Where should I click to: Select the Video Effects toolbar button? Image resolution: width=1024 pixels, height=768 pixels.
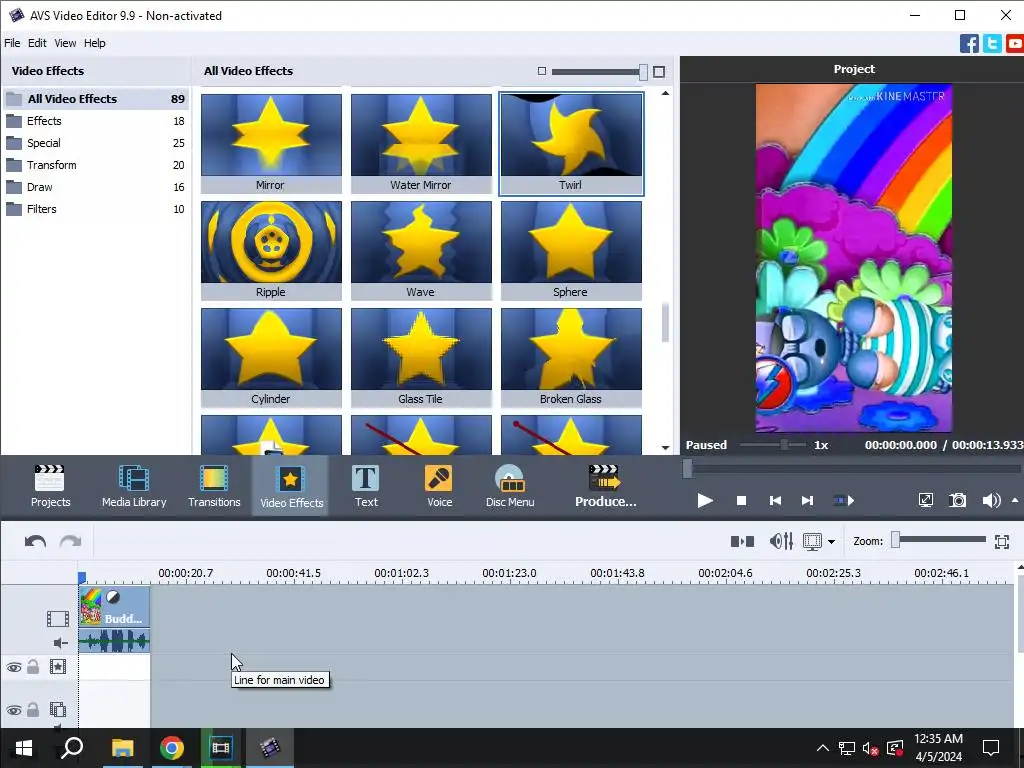tap(291, 486)
